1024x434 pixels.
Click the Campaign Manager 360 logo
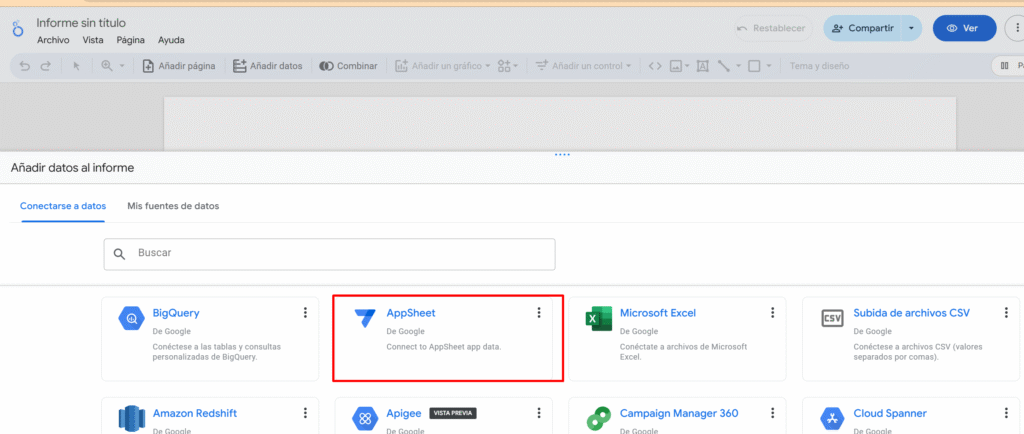[599, 419]
